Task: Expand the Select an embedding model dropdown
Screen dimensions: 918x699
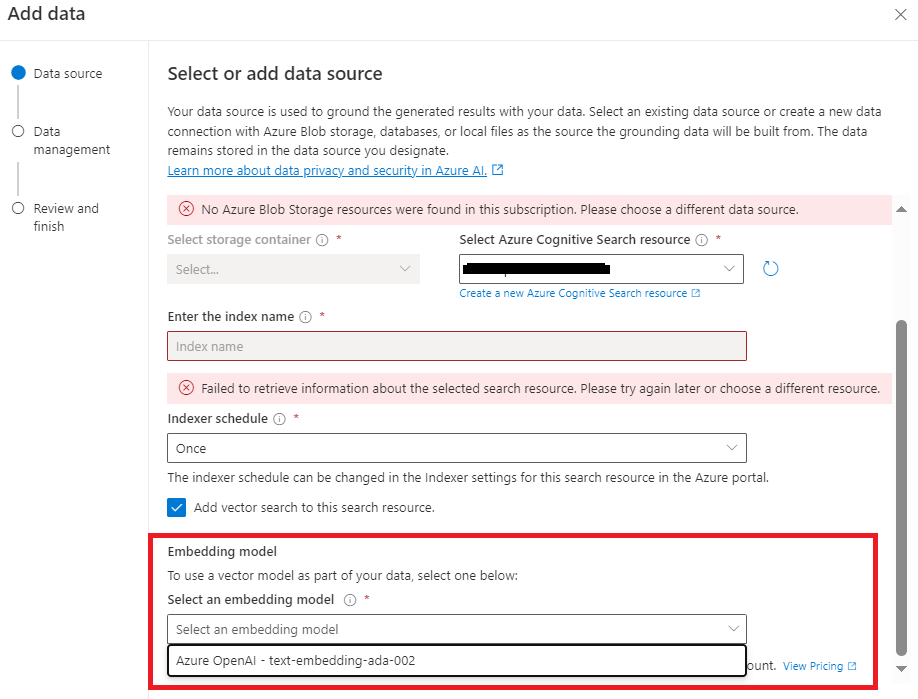Action: [455, 629]
